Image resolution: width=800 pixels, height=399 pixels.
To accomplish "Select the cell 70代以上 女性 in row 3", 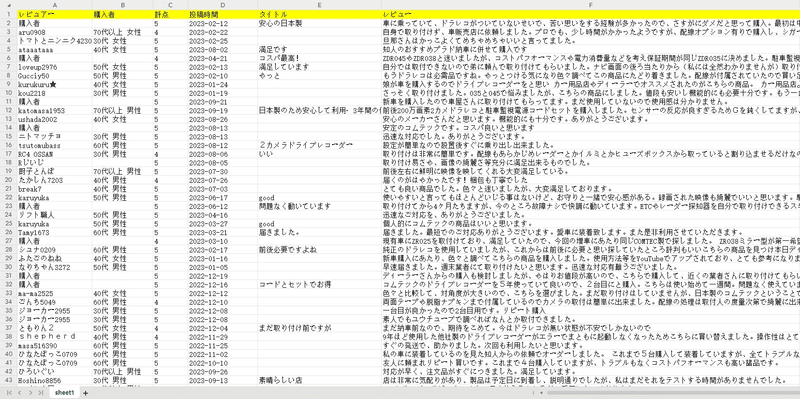I will [x=122, y=32].
